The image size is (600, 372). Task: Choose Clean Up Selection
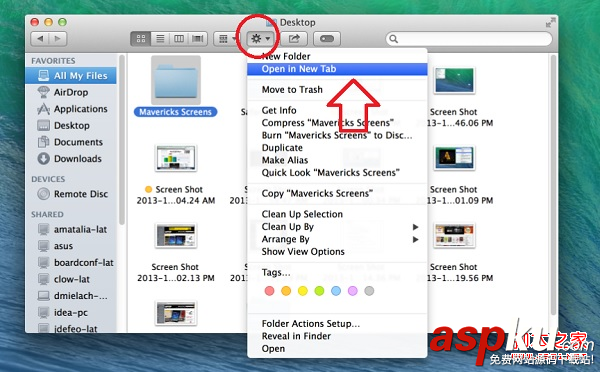[x=337, y=214]
